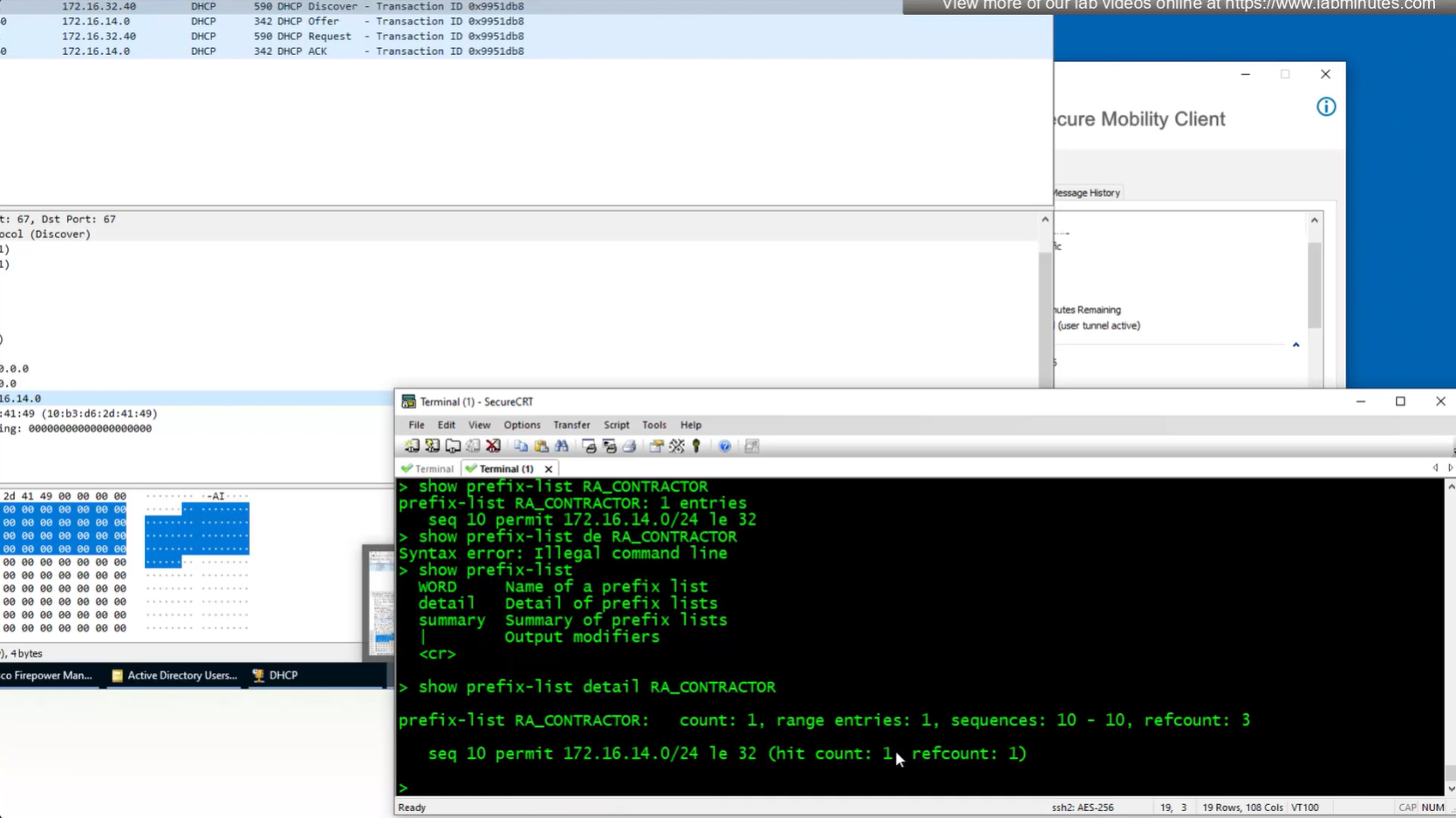The height and width of the screenshot is (818, 1456).
Task: Open Active Directory Users from taskbar
Action: (174, 676)
